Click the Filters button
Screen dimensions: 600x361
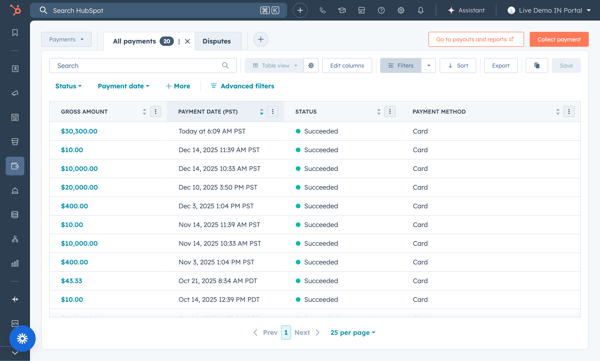[x=401, y=65]
